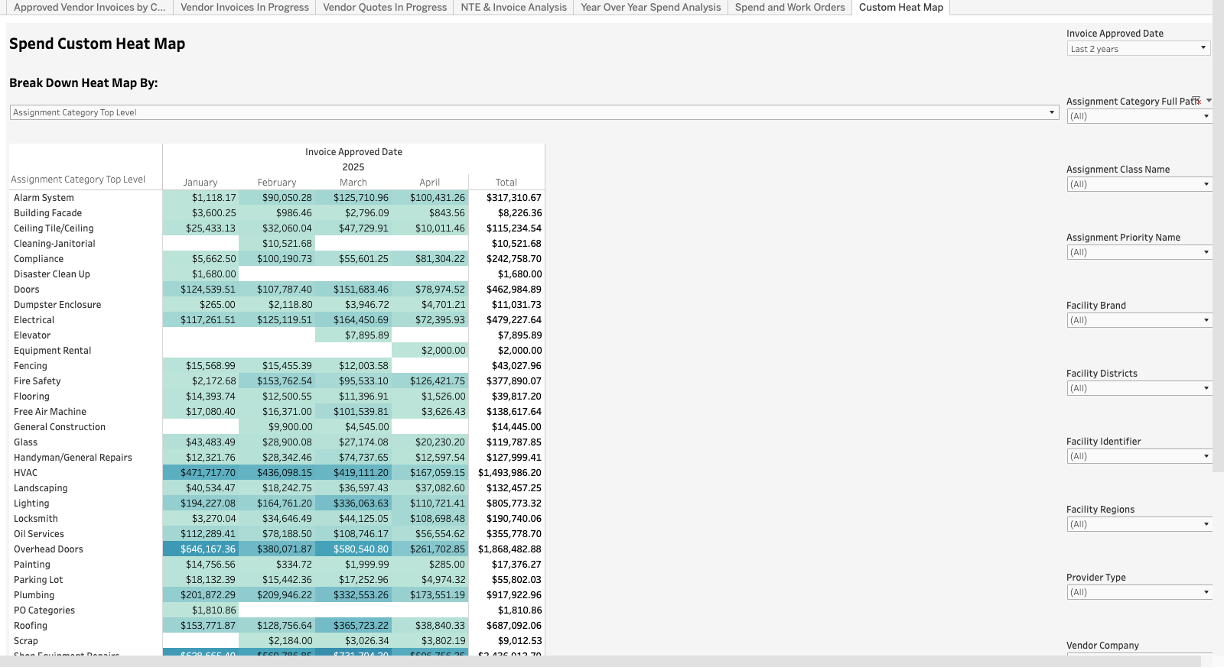
Task: Select Overhead Doors January heat map cell
Action: point(201,549)
